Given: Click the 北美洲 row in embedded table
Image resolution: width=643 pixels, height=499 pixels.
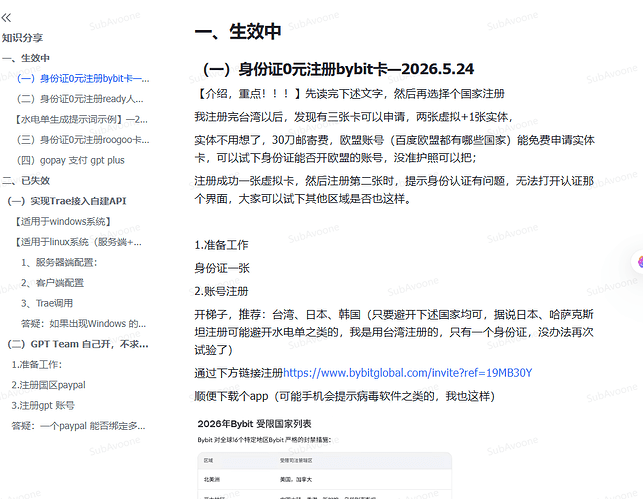Looking at the screenshot, I should pos(324,479).
